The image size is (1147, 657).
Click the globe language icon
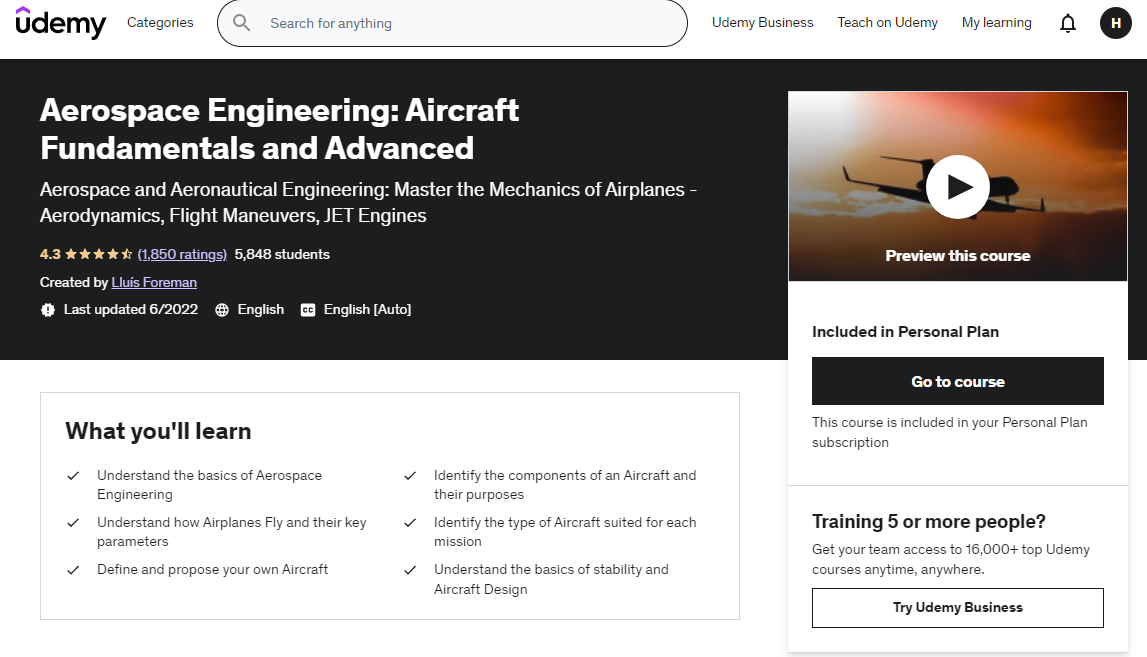222,310
